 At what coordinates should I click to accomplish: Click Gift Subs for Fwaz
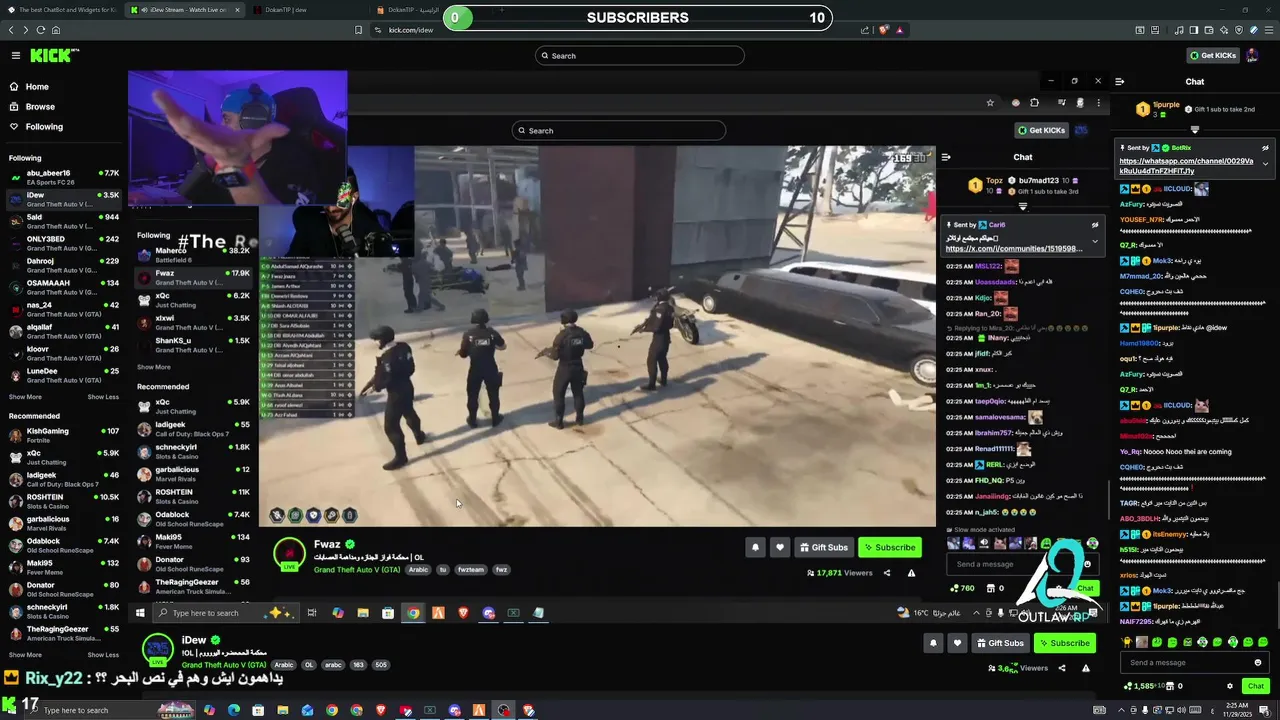pyautogui.click(x=823, y=547)
